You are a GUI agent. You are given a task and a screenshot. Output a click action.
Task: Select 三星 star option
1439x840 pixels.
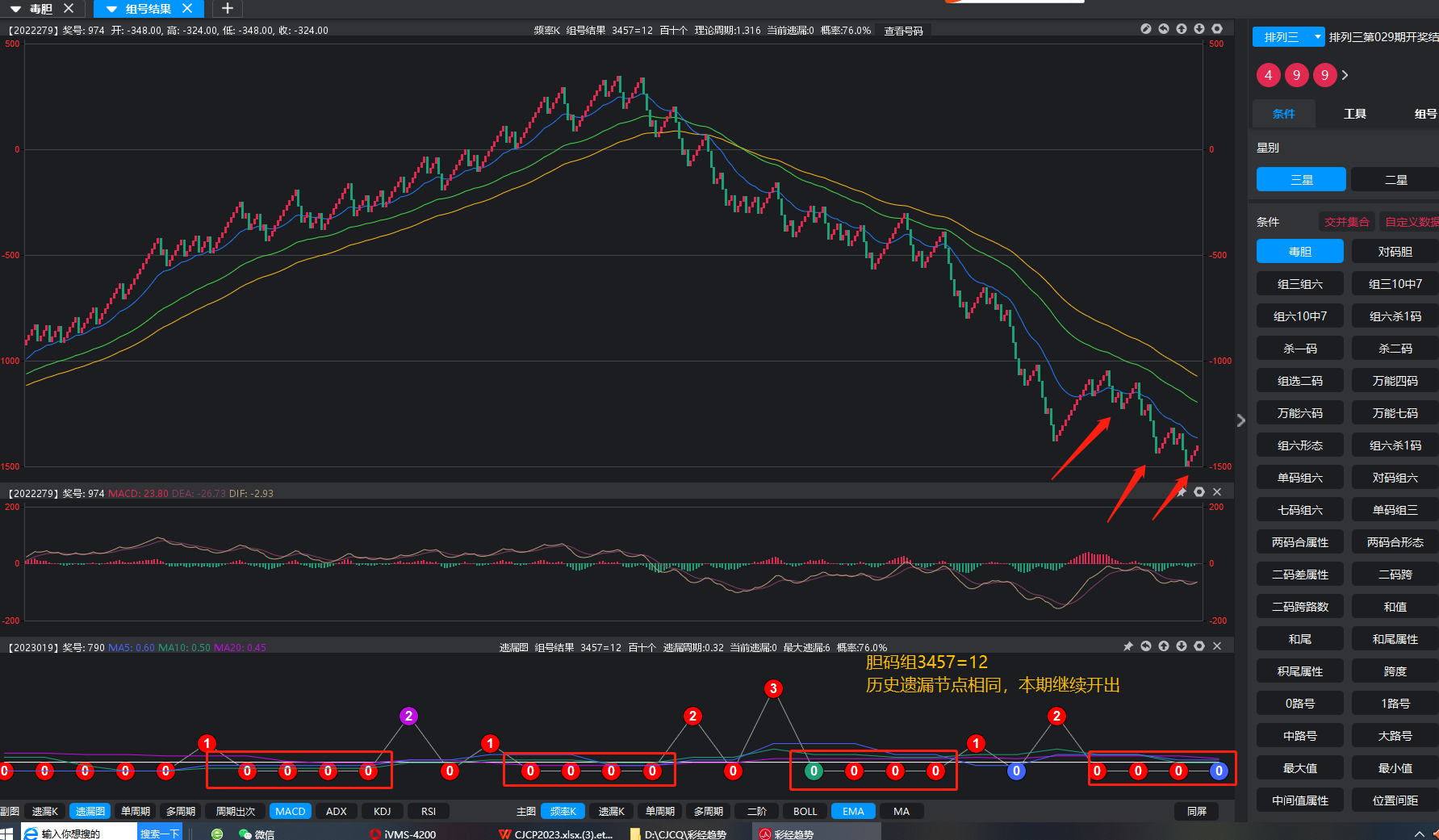coord(1301,179)
